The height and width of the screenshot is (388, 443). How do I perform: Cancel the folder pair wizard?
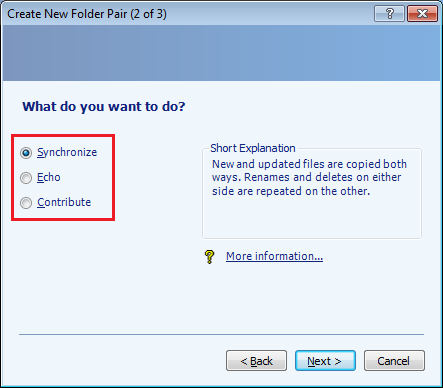[x=394, y=361]
